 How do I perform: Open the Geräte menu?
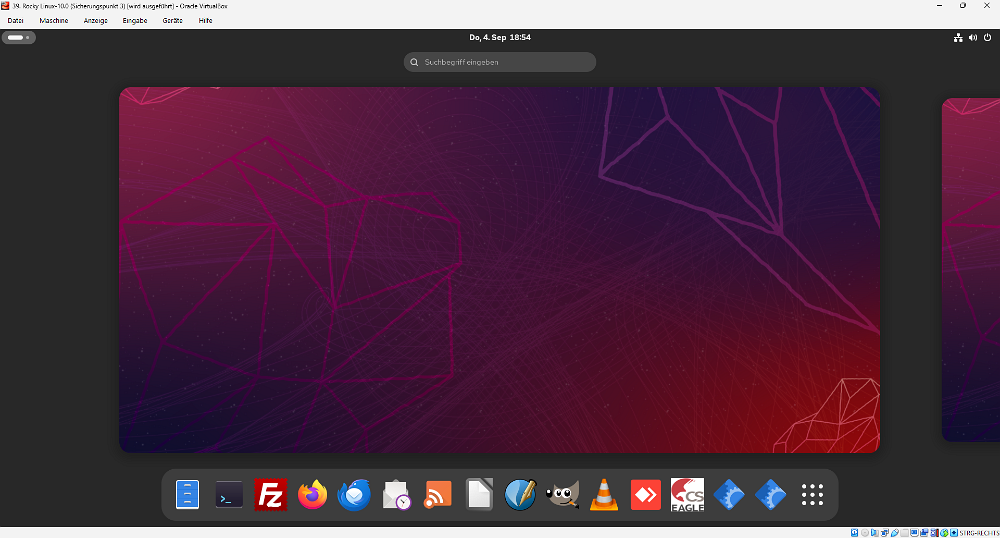point(172,20)
